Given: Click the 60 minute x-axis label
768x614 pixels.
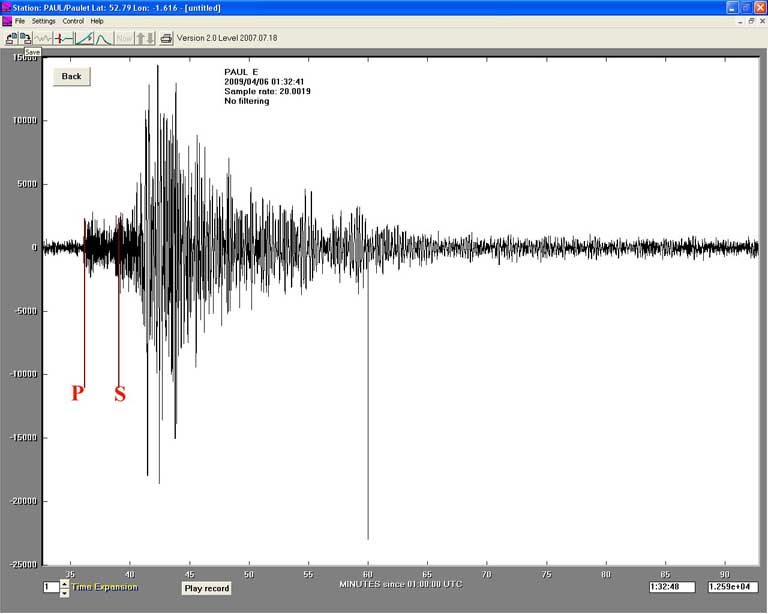Looking at the screenshot, I should coord(368,574).
